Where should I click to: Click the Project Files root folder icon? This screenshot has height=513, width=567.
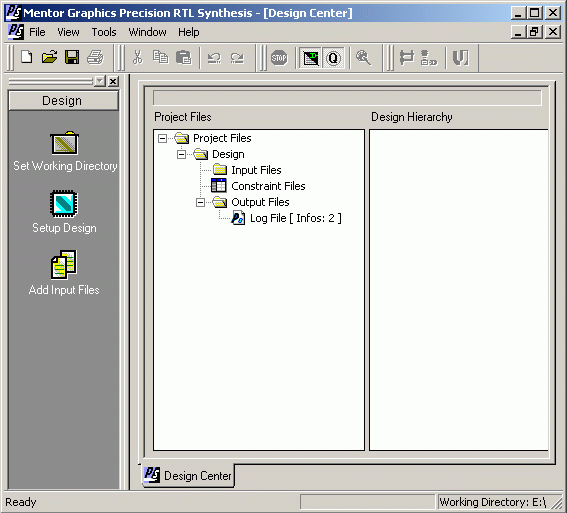pos(182,138)
